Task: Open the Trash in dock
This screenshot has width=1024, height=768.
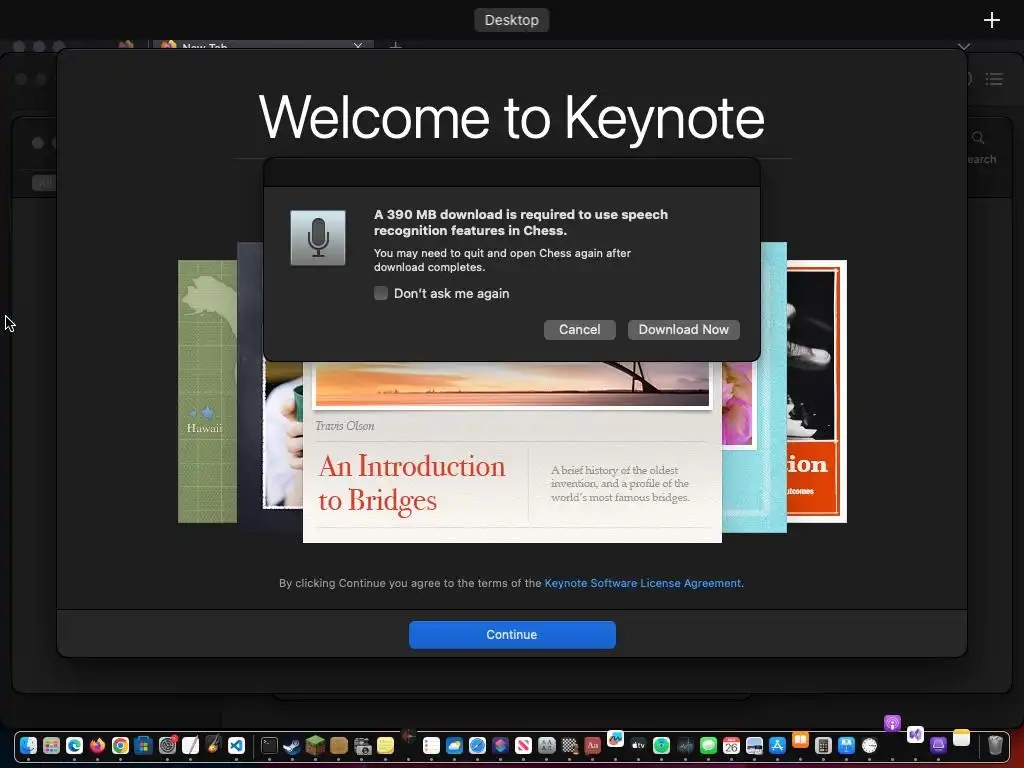Action: point(995,745)
